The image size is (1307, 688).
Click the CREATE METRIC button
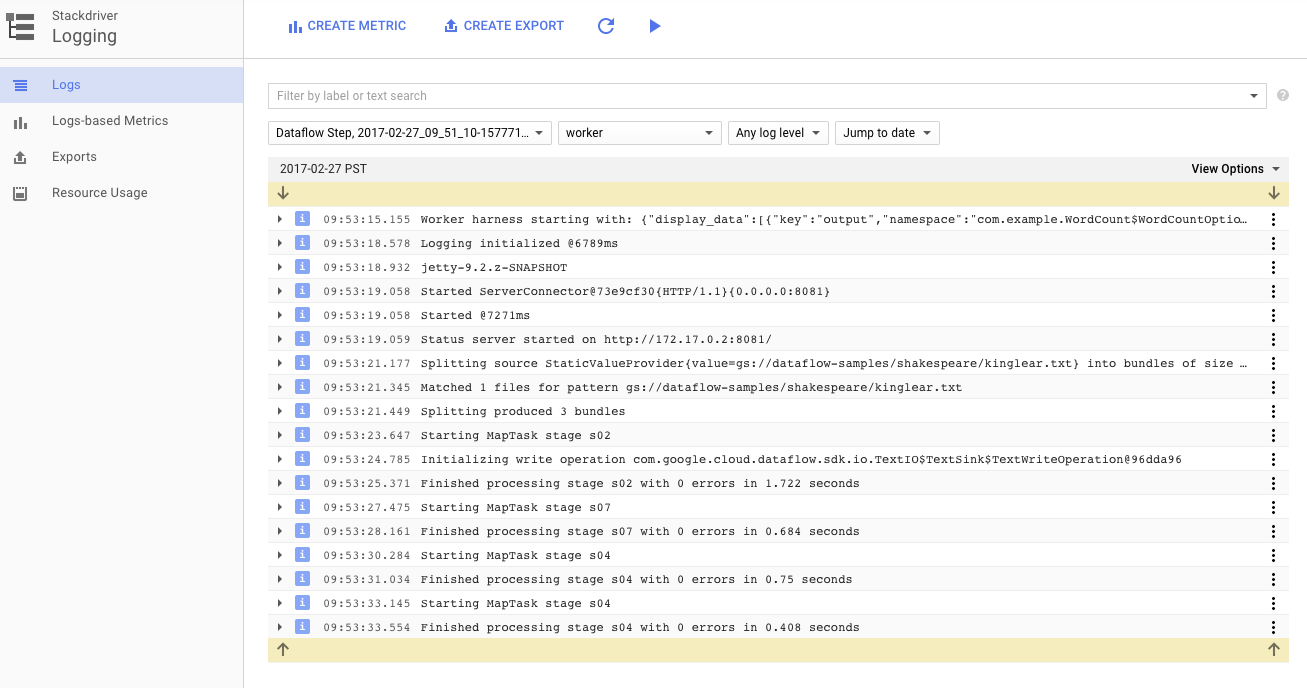347,26
